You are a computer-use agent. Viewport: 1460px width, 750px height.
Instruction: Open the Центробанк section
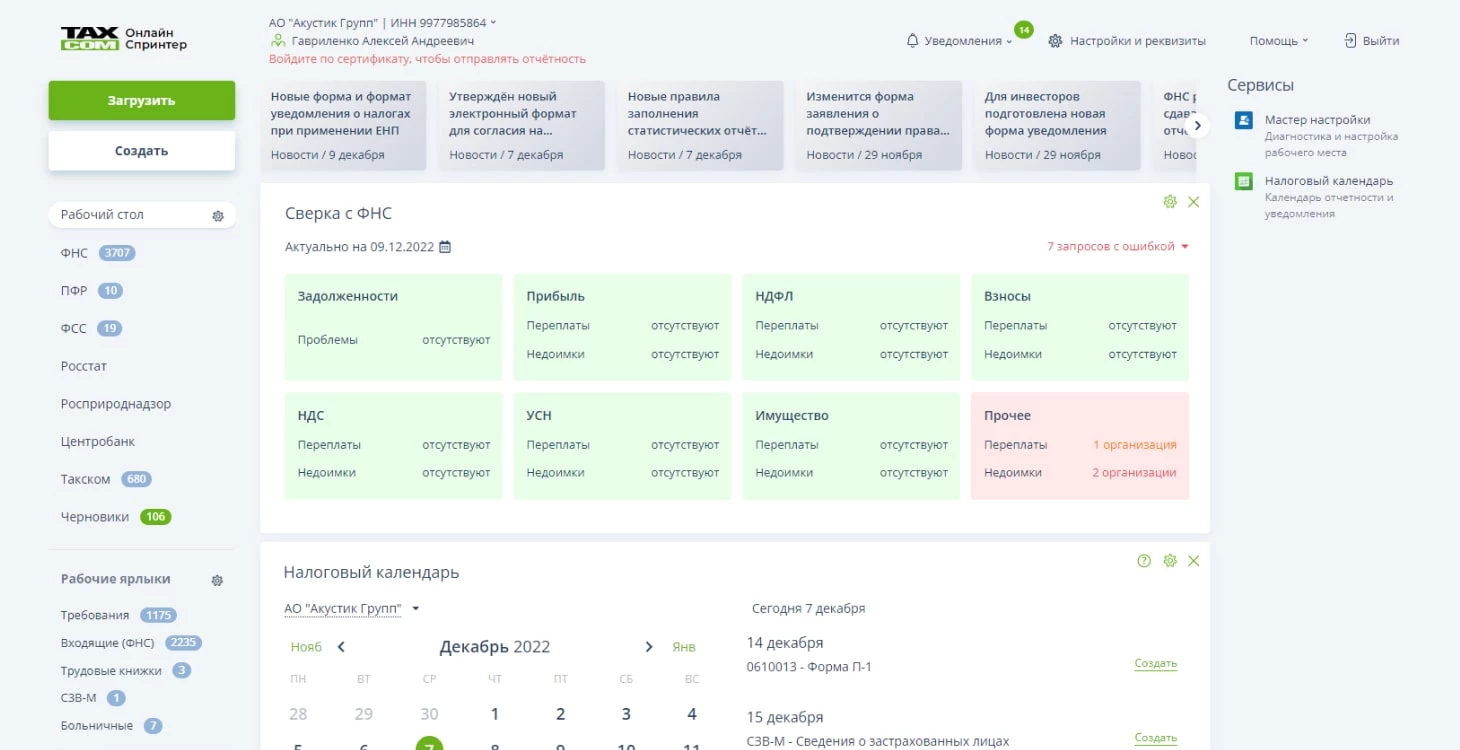[x=98, y=442]
